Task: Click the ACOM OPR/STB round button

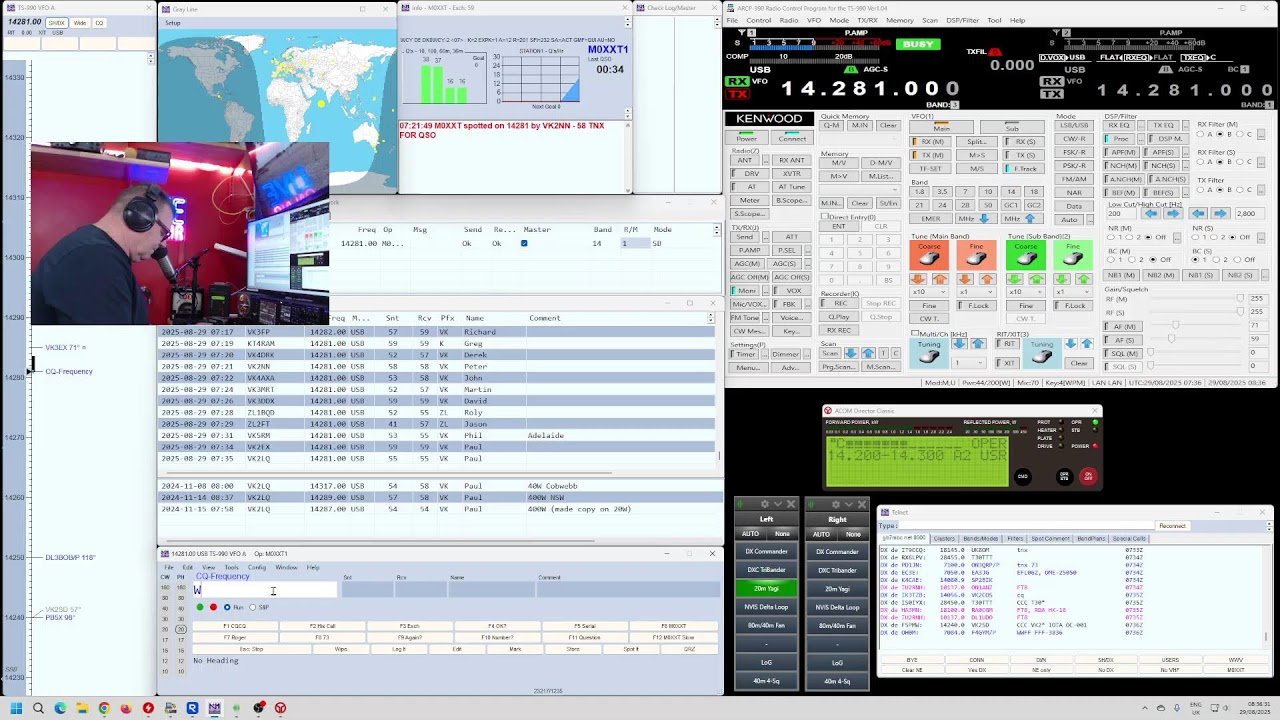Action: coord(1064,477)
